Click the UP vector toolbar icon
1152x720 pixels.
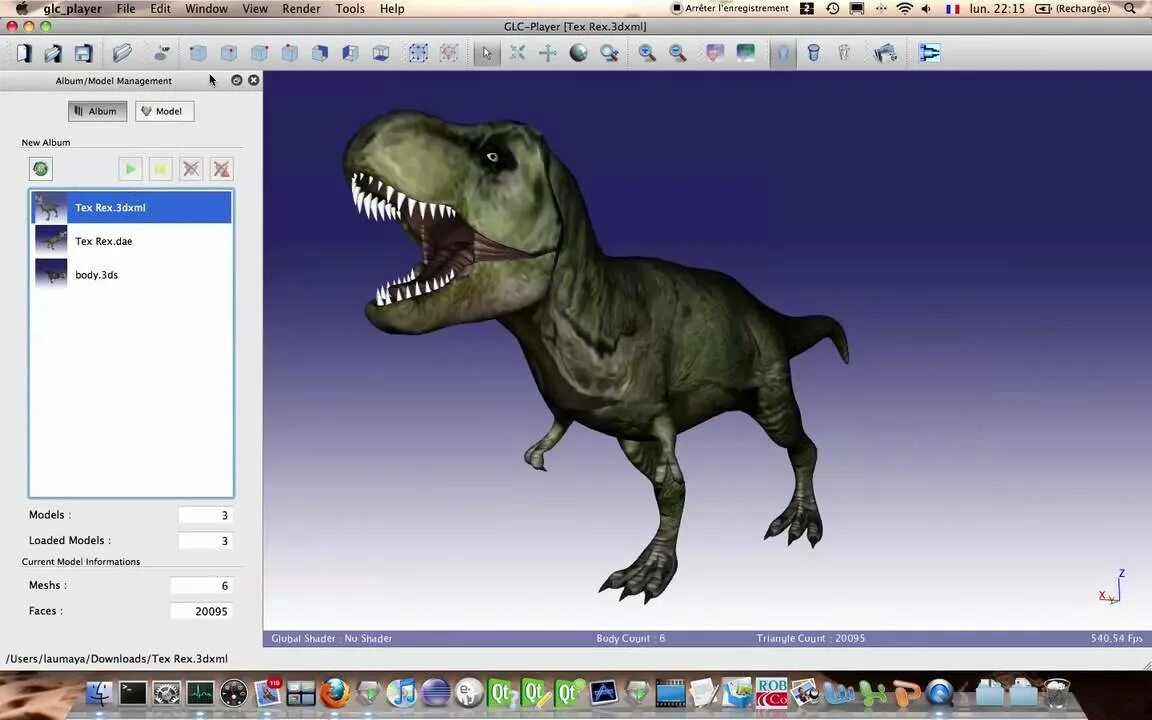[162, 53]
